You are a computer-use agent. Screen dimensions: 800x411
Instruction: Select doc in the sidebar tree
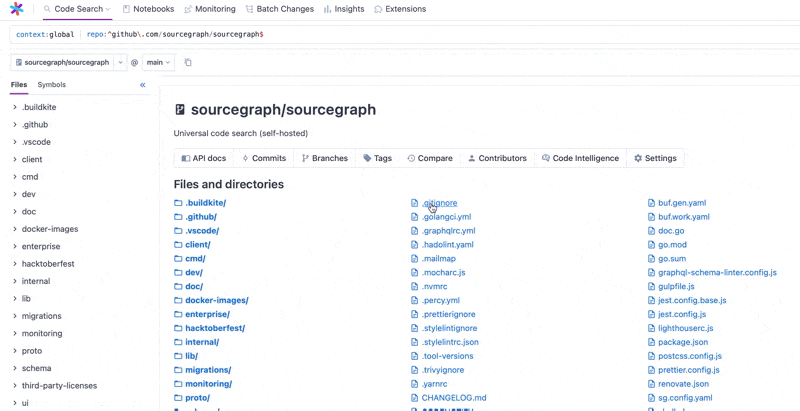29,212
